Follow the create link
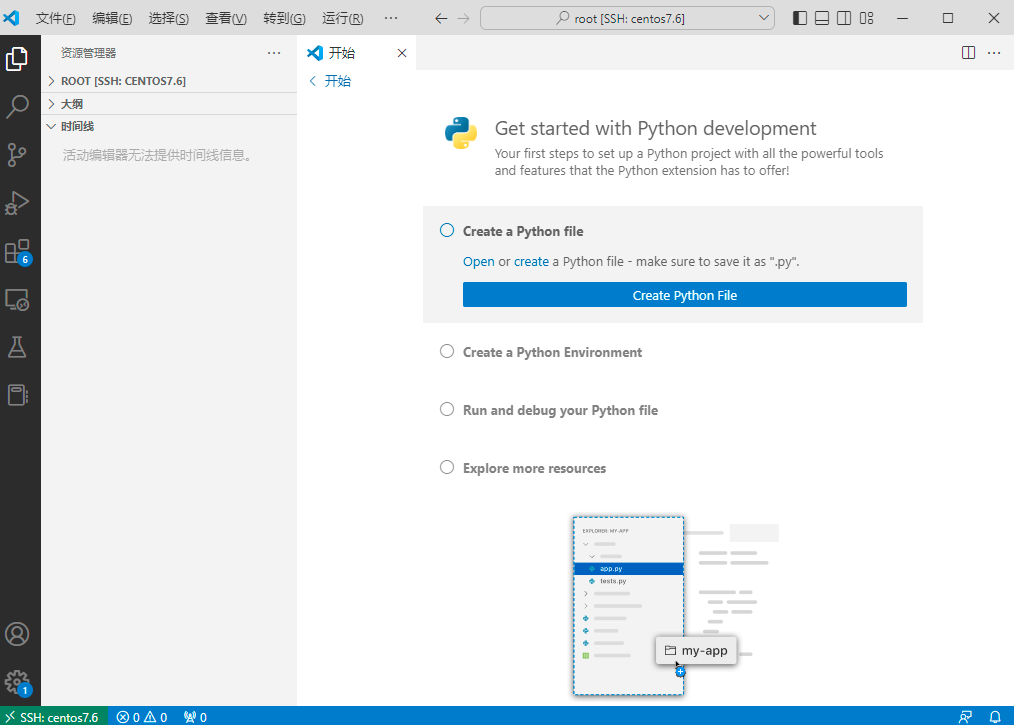The width and height of the screenshot is (1014, 725). click(531, 261)
